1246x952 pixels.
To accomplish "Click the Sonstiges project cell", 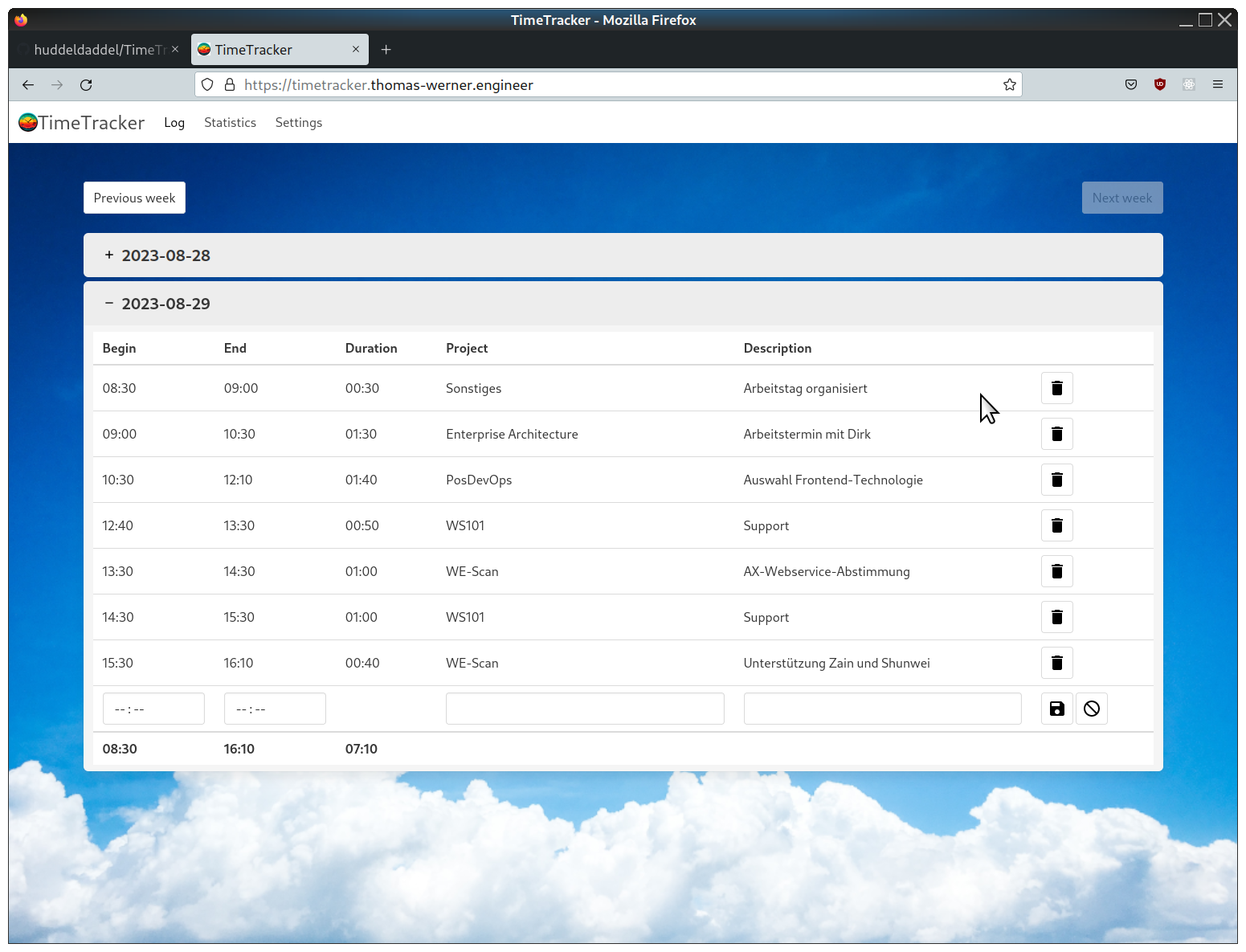I will tap(473, 388).
